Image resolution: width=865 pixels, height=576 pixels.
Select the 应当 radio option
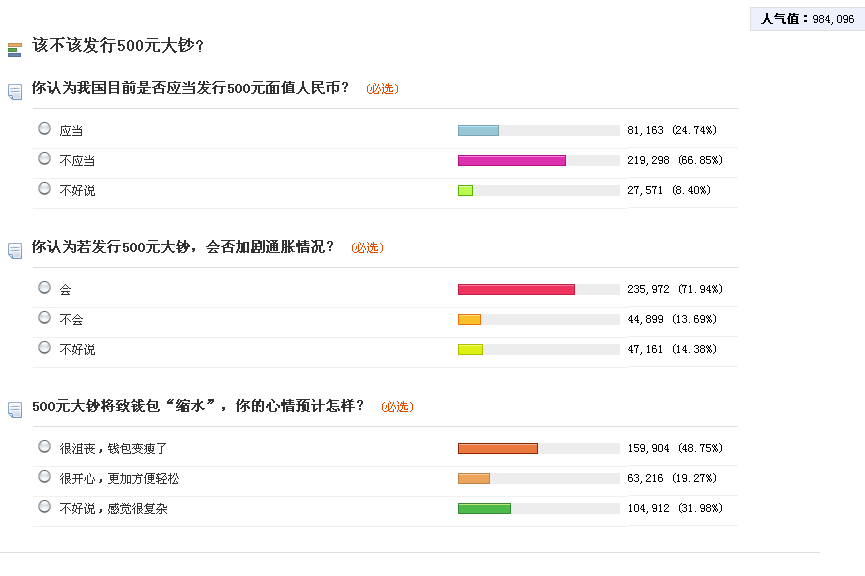(44, 128)
